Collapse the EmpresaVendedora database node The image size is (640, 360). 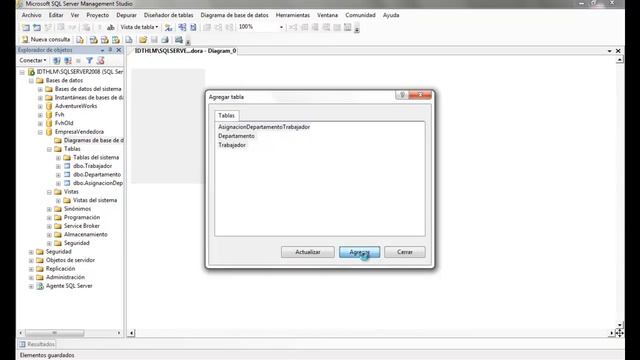(40, 132)
